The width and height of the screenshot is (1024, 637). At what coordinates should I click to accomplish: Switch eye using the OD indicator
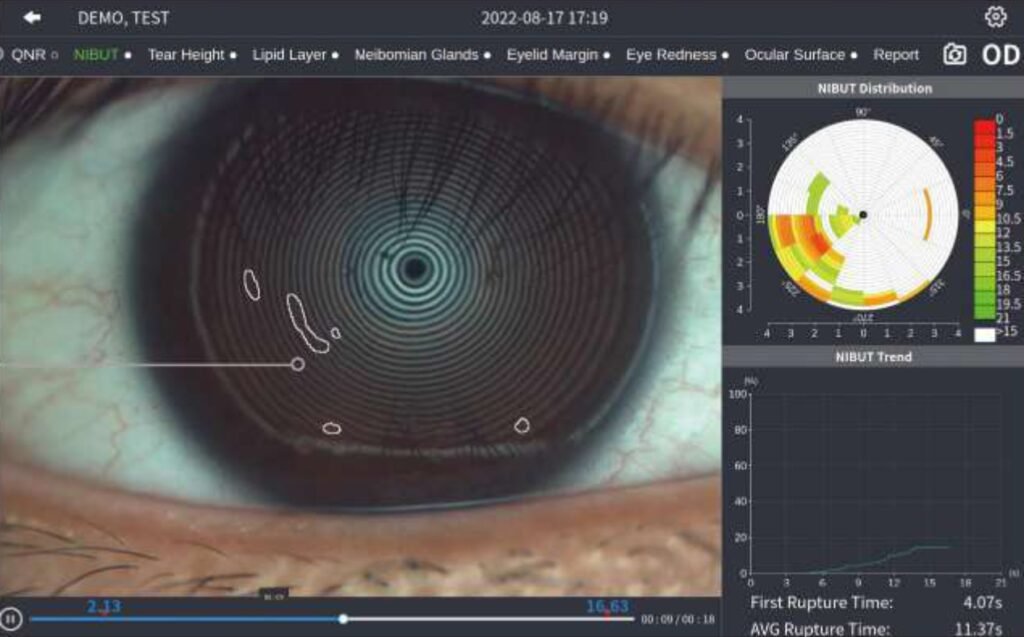coord(999,55)
